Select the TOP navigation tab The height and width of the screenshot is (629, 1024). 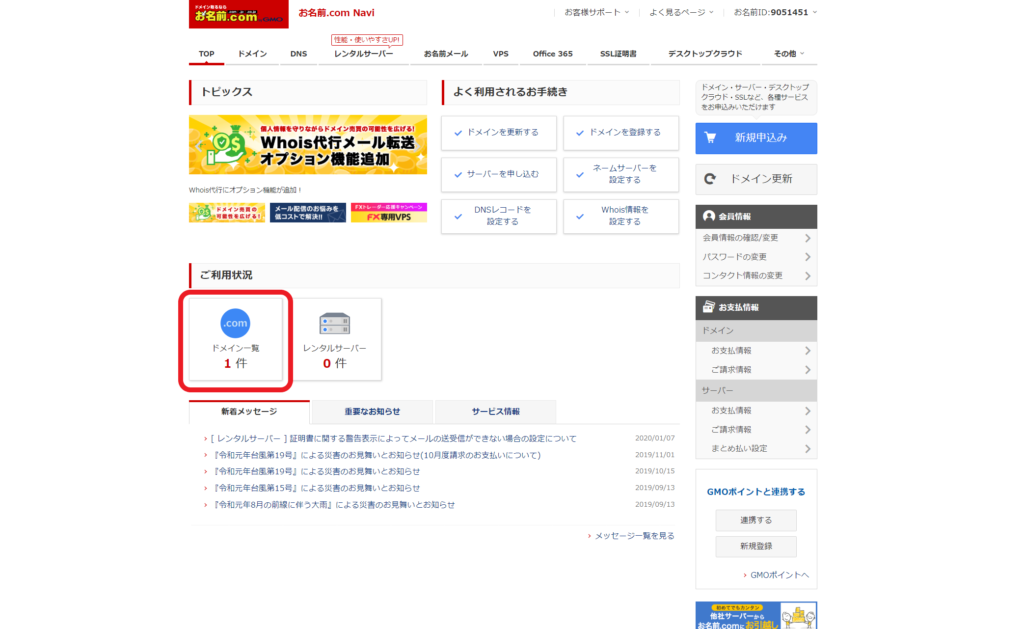point(206,54)
